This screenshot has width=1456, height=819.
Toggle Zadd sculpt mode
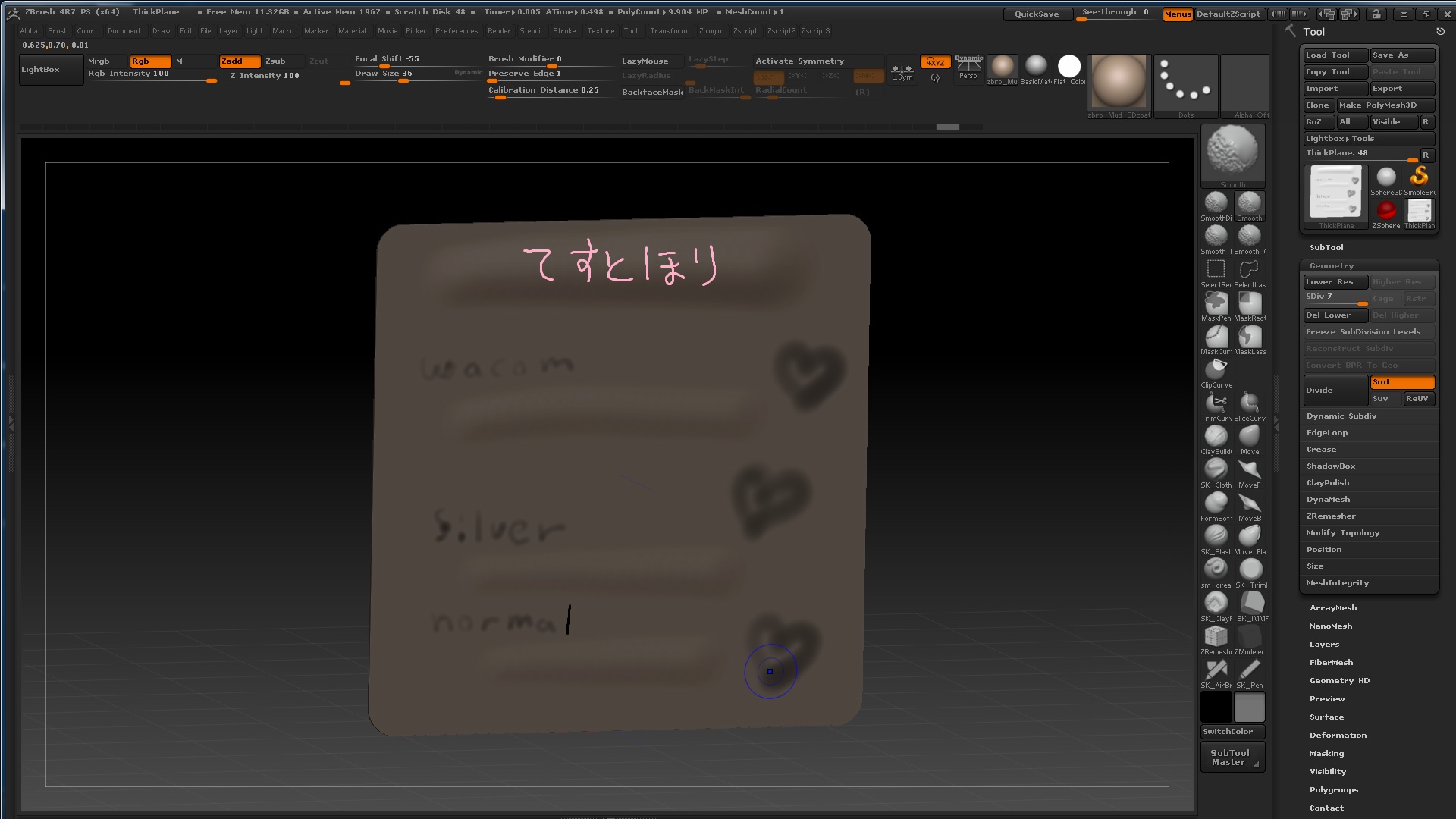click(x=240, y=61)
